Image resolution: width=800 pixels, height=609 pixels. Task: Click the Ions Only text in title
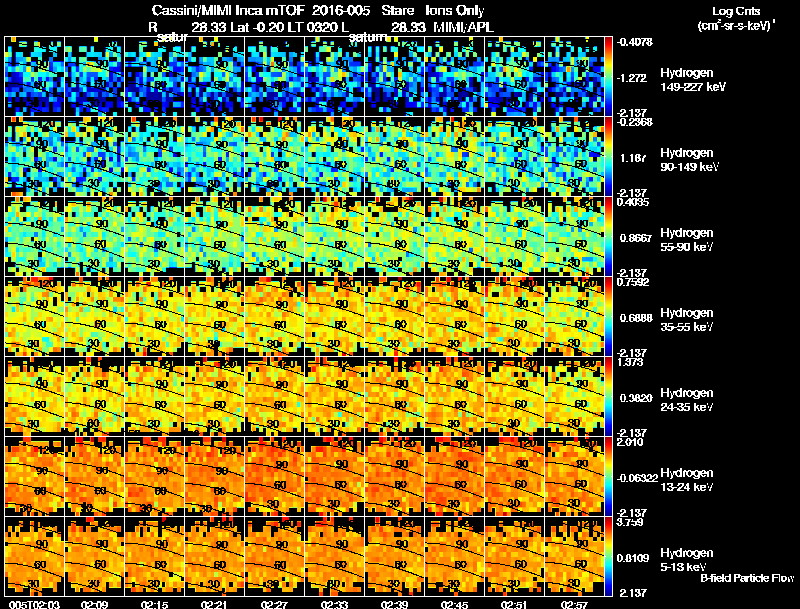(x=455, y=10)
